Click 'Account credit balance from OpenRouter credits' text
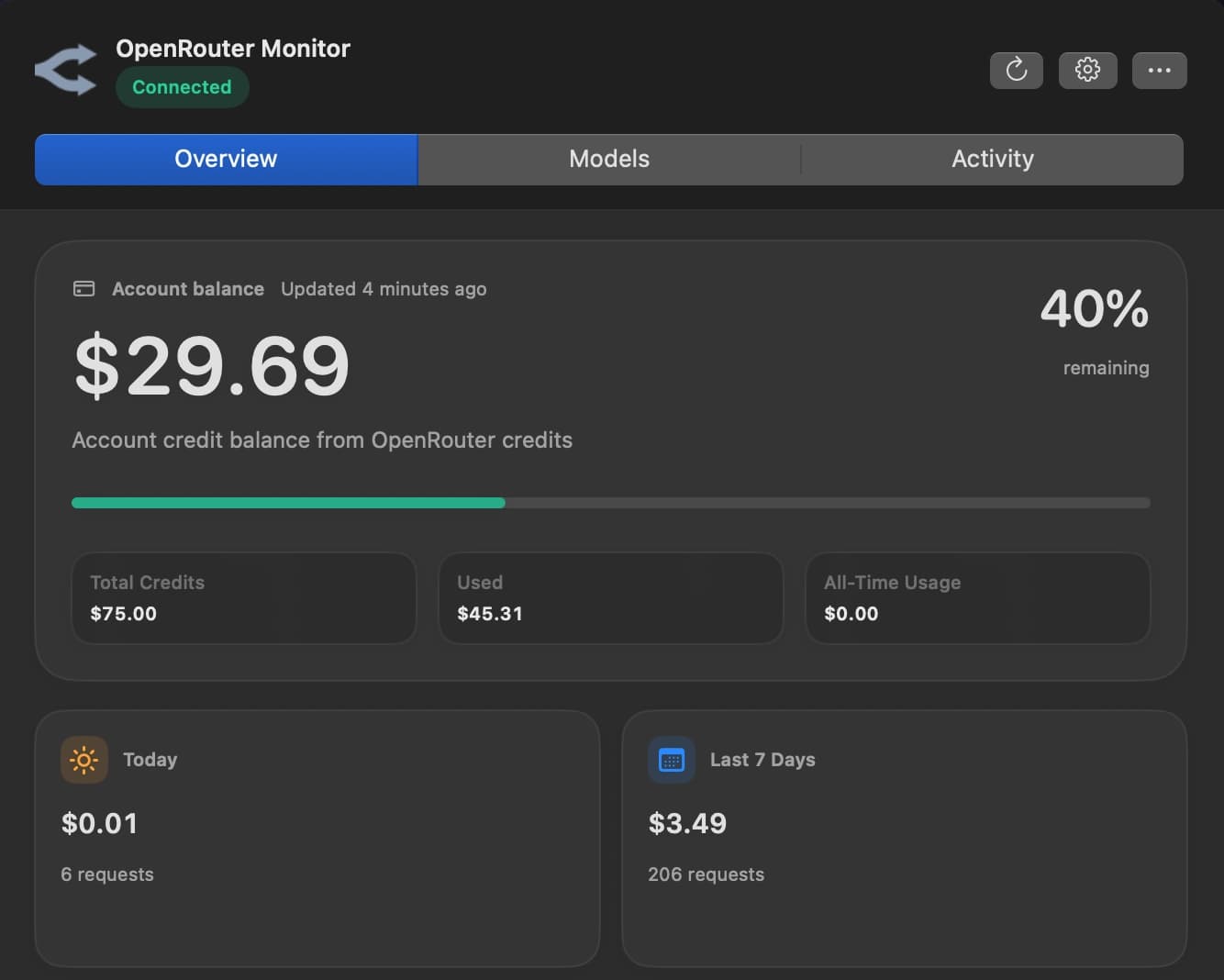This screenshot has width=1224, height=980. pyautogui.click(x=322, y=440)
